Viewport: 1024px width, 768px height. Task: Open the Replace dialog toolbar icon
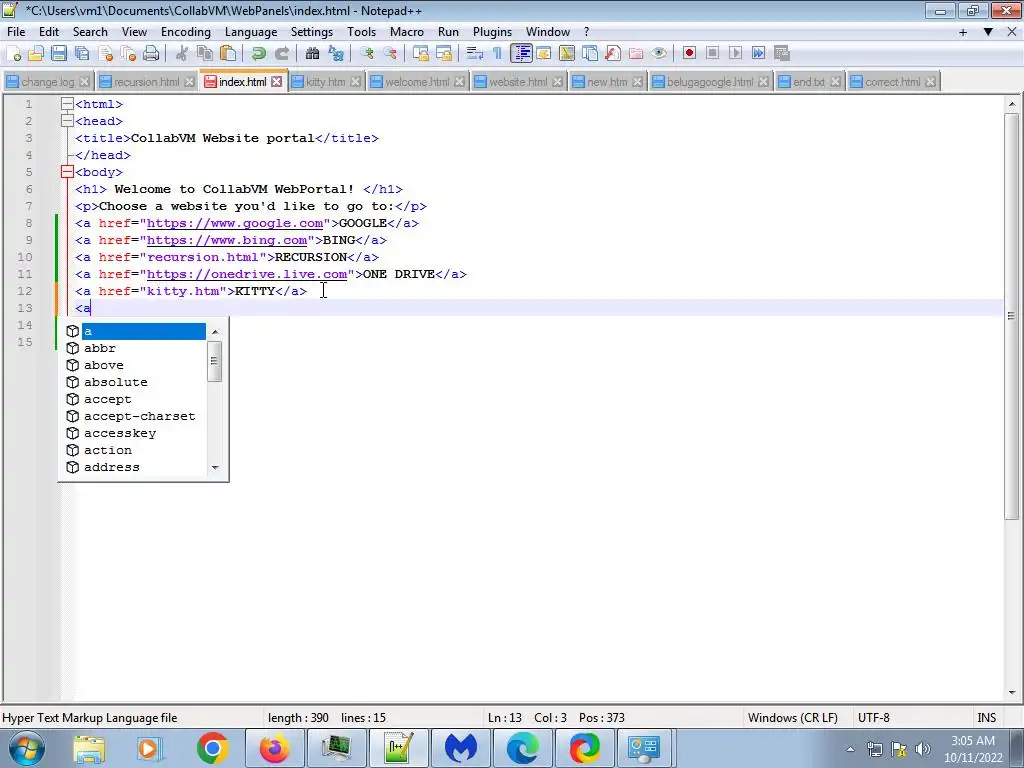coord(336,54)
